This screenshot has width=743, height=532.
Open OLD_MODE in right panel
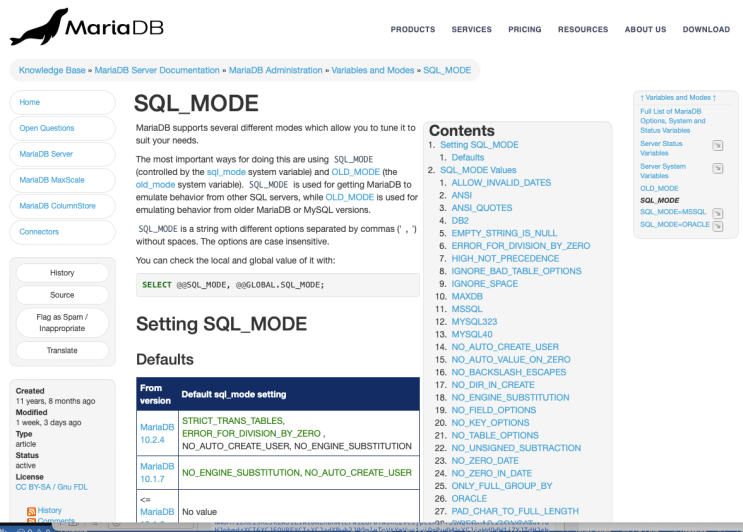[659, 189]
